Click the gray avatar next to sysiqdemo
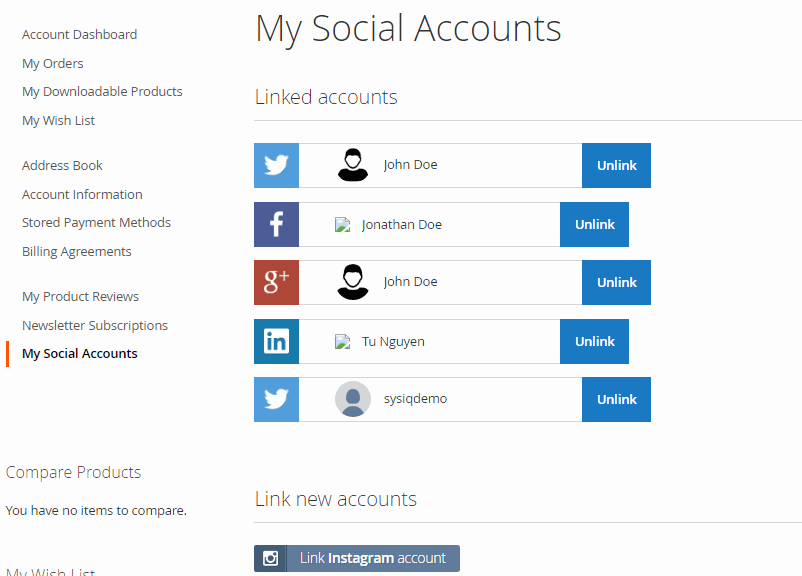Screen dimensions: 802x576 pyautogui.click(x=352, y=399)
